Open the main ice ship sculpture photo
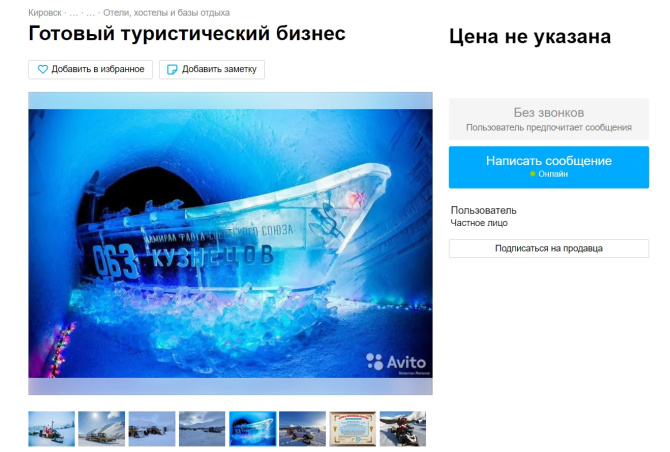Image resolution: width=670 pixels, height=452 pixels. coord(230,244)
